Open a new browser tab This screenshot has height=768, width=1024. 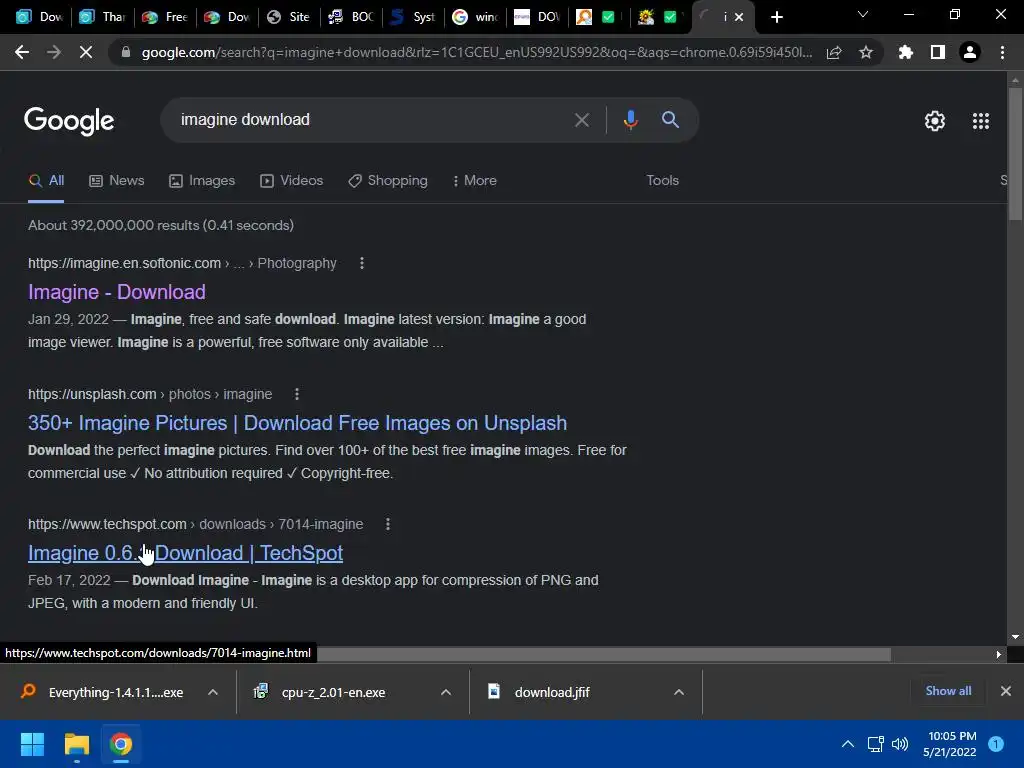point(776,17)
